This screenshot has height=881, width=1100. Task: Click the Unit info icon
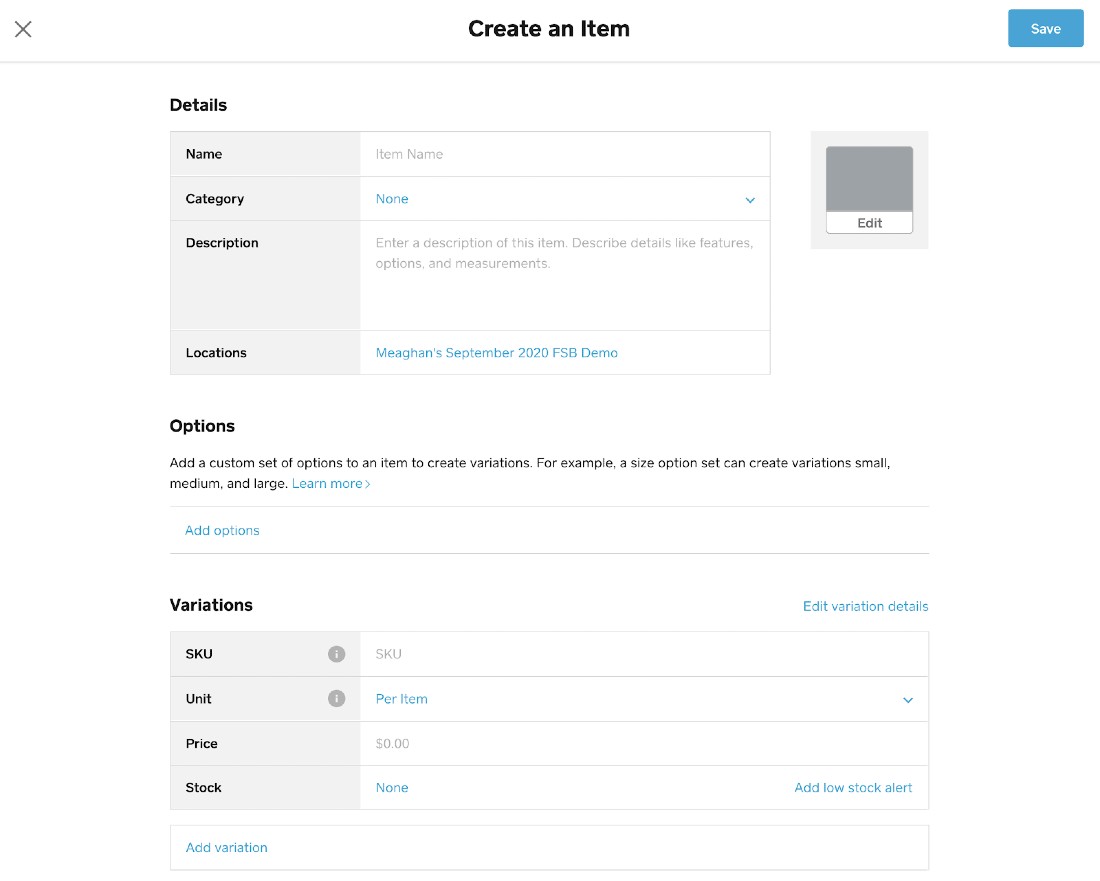337,699
